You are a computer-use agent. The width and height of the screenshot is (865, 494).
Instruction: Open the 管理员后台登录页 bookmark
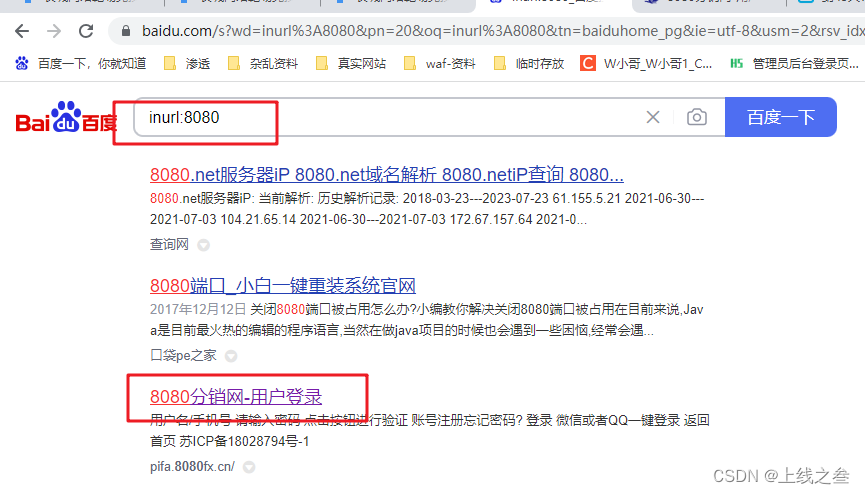click(794, 63)
